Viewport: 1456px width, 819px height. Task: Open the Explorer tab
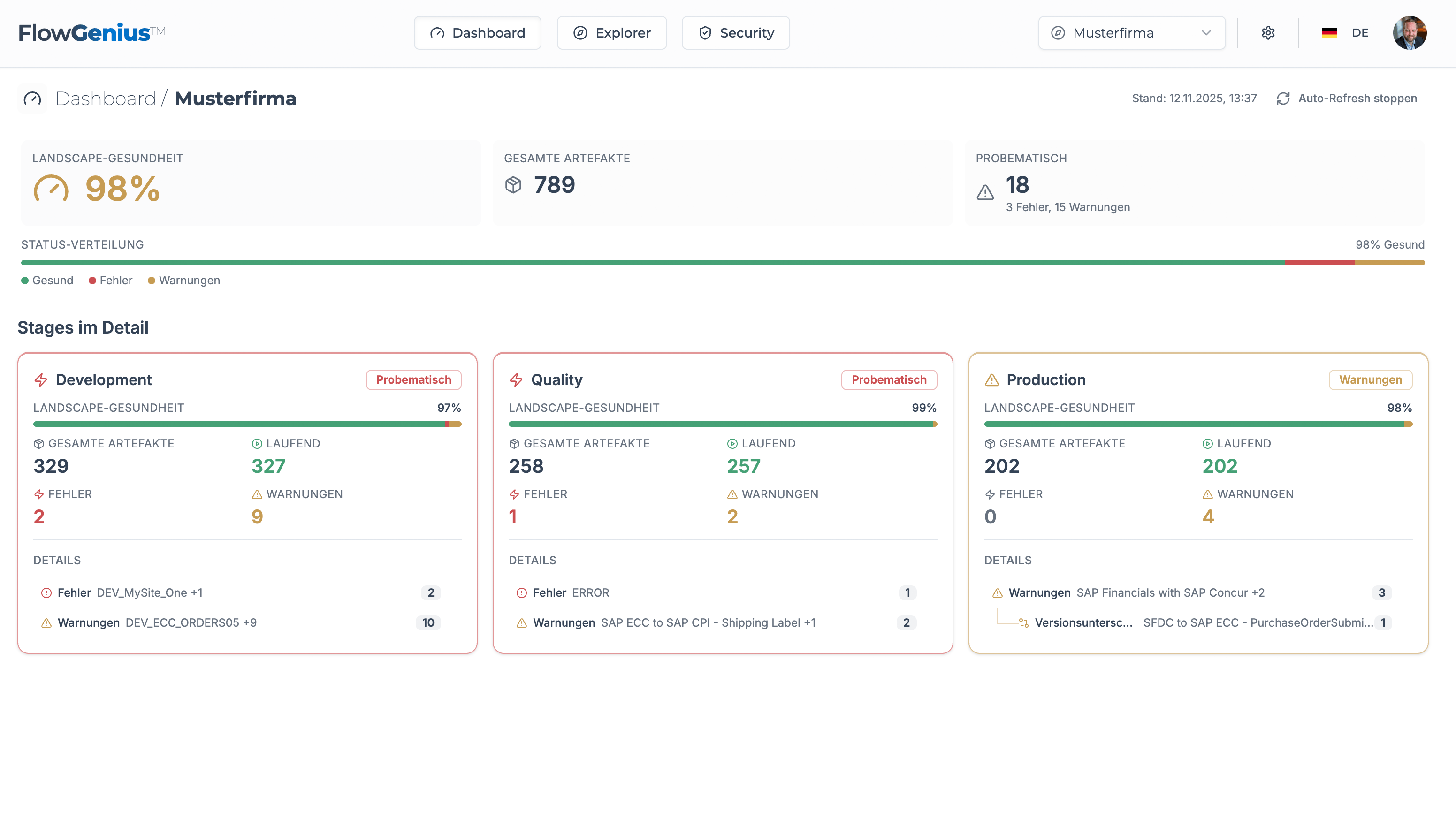click(611, 33)
